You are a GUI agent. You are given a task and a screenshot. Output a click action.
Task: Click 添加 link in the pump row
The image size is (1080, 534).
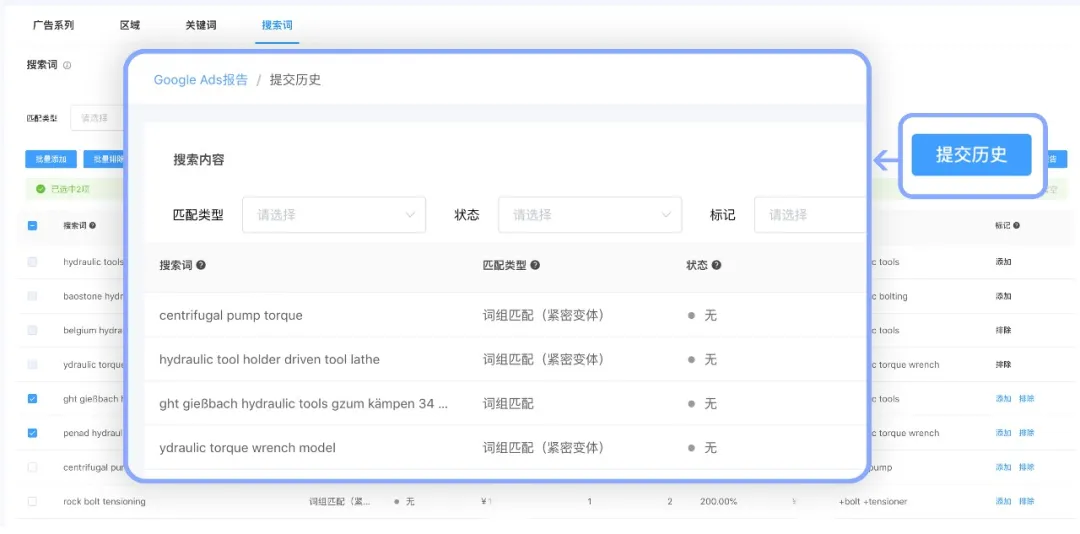1003,467
